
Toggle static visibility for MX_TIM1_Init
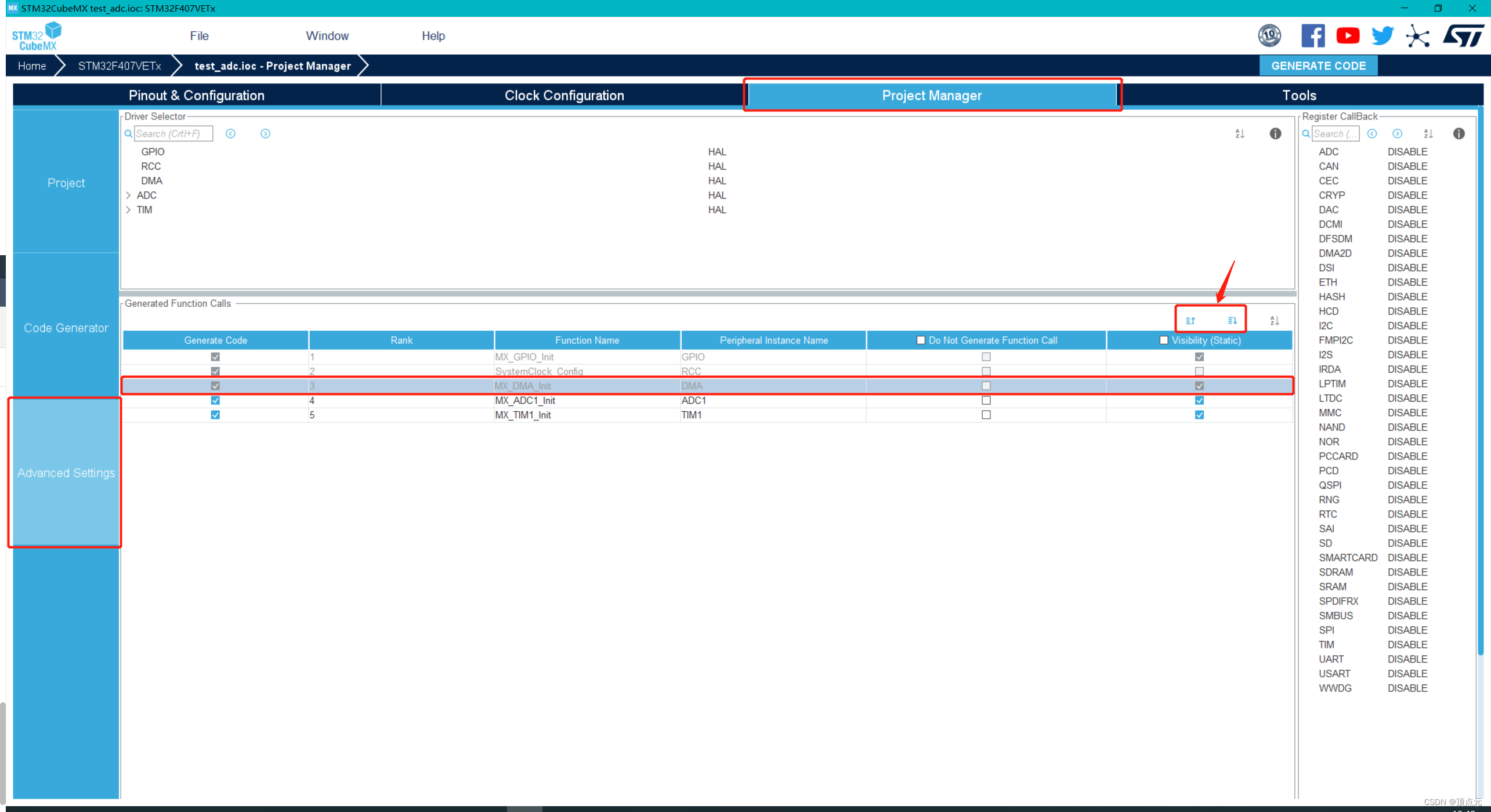coord(1199,415)
